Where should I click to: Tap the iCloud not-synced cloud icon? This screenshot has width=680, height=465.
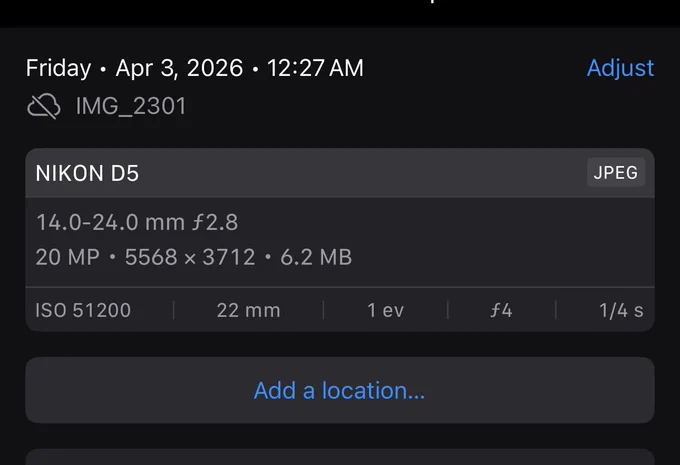click(x=44, y=106)
